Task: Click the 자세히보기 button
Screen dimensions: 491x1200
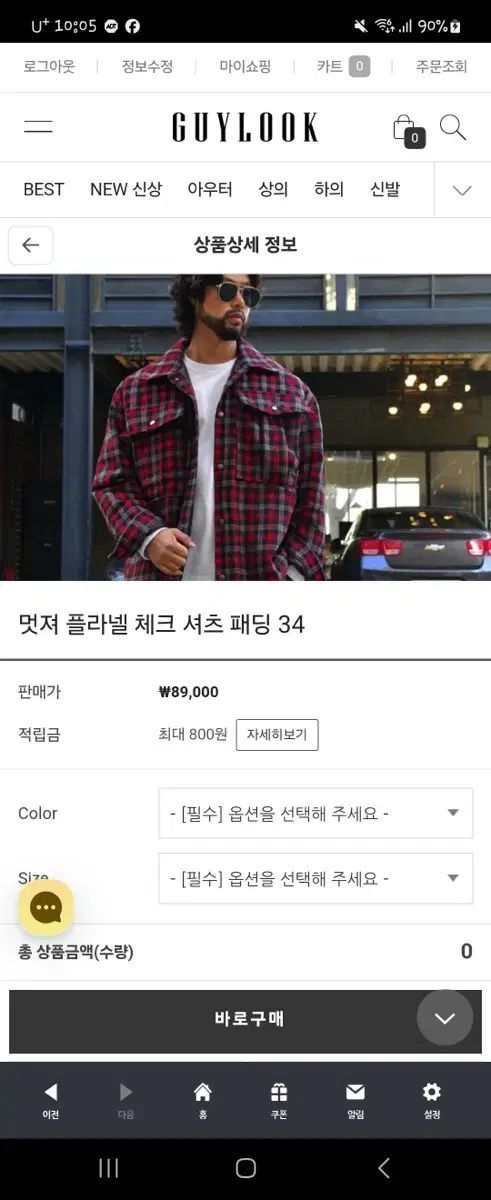Action: pos(277,735)
